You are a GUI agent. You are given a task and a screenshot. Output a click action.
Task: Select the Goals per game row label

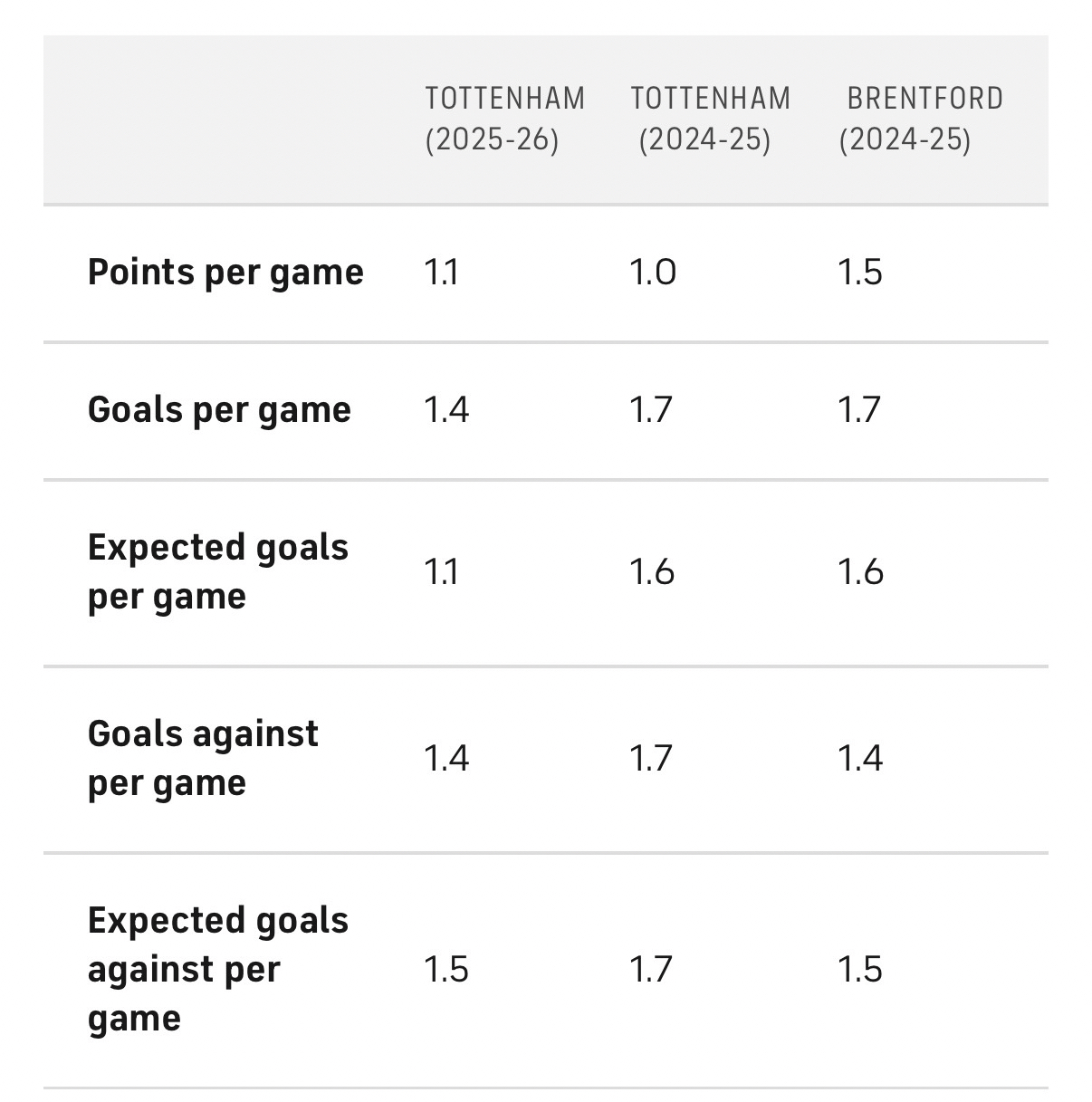pyautogui.click(x=219, y=410)
